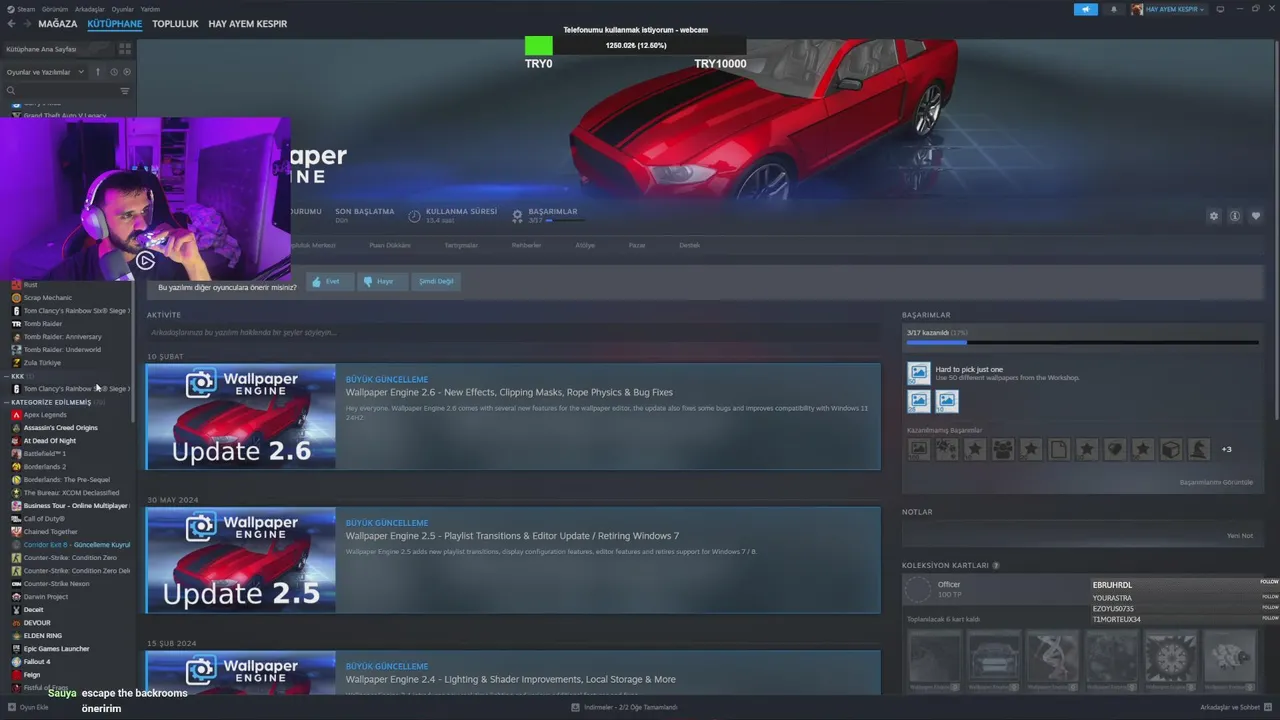Click the announcements megaphone icon
This screenshot has height=720, width=1280.
1086,9
